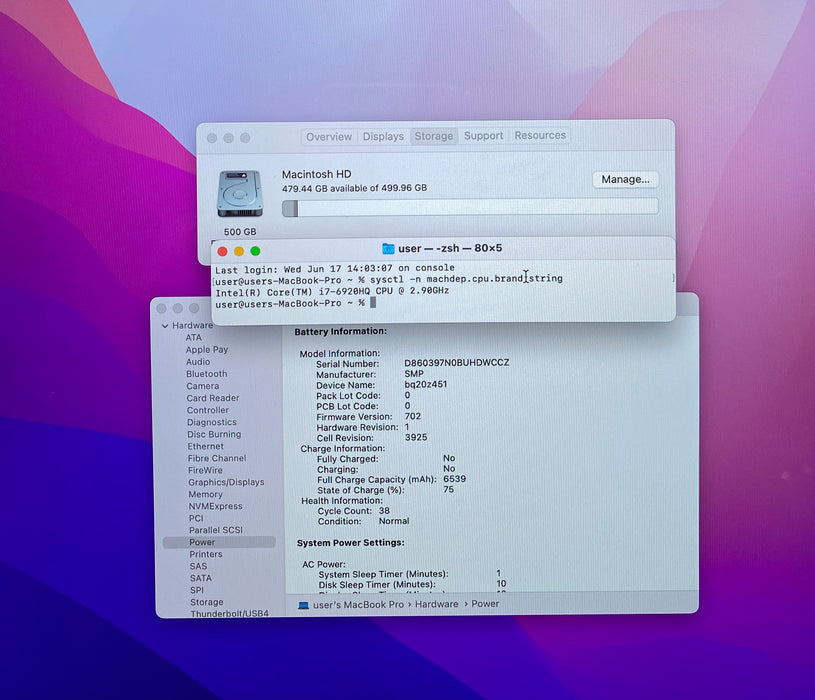Click the 479.44 GB available text
The image size is (815, 700).
[354, 188]
